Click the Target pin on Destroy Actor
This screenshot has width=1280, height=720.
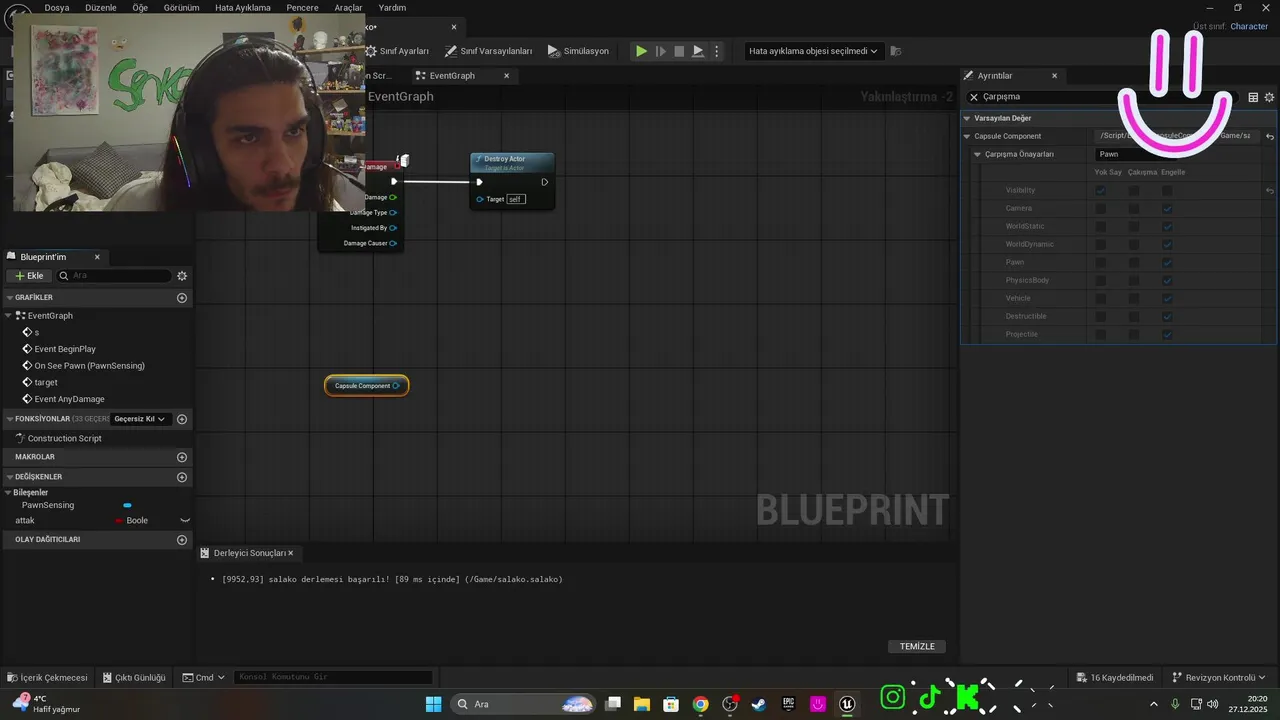481,199
